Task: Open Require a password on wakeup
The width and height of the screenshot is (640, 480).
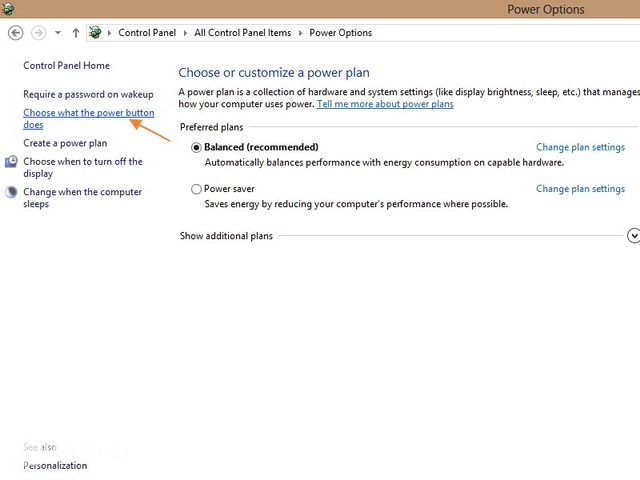Action: (88, 94)
